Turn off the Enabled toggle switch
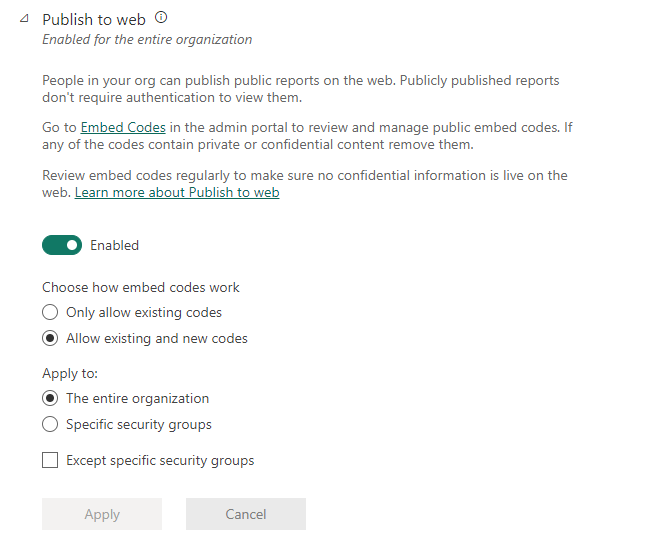 click(61, 245)
